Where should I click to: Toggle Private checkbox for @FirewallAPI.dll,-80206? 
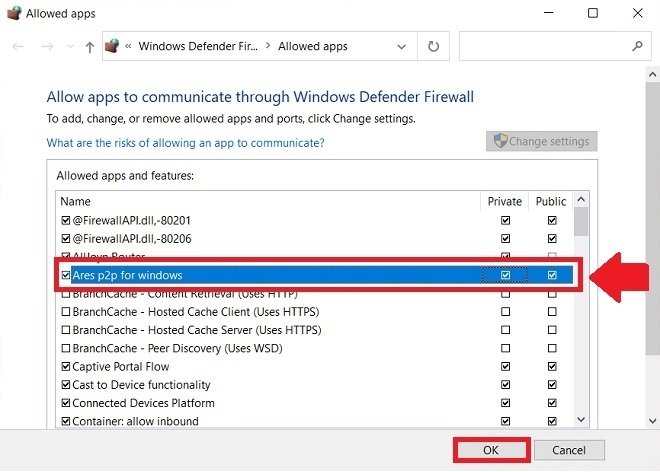505,239
